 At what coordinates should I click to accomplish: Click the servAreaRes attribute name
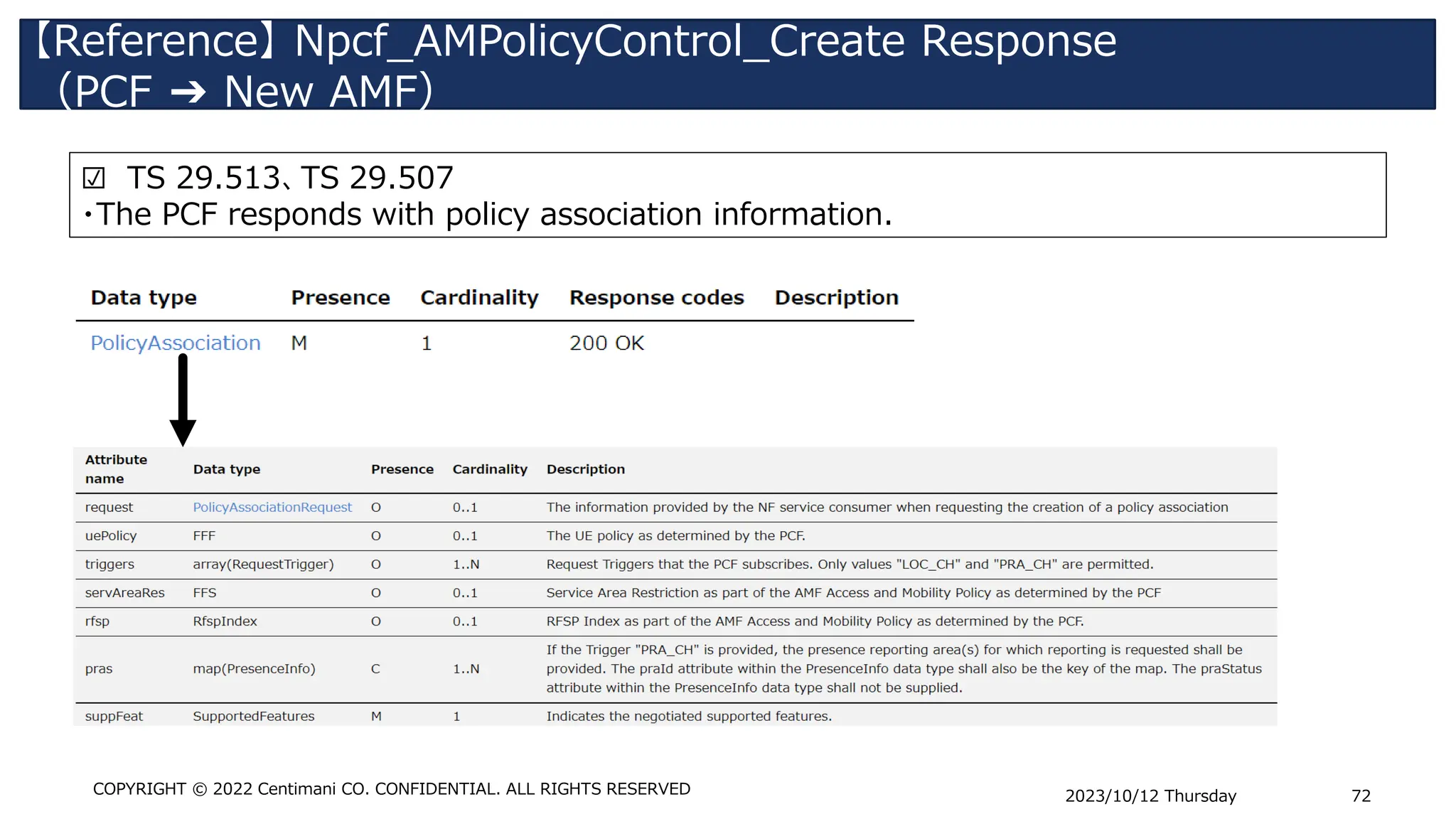coord(124,593)
